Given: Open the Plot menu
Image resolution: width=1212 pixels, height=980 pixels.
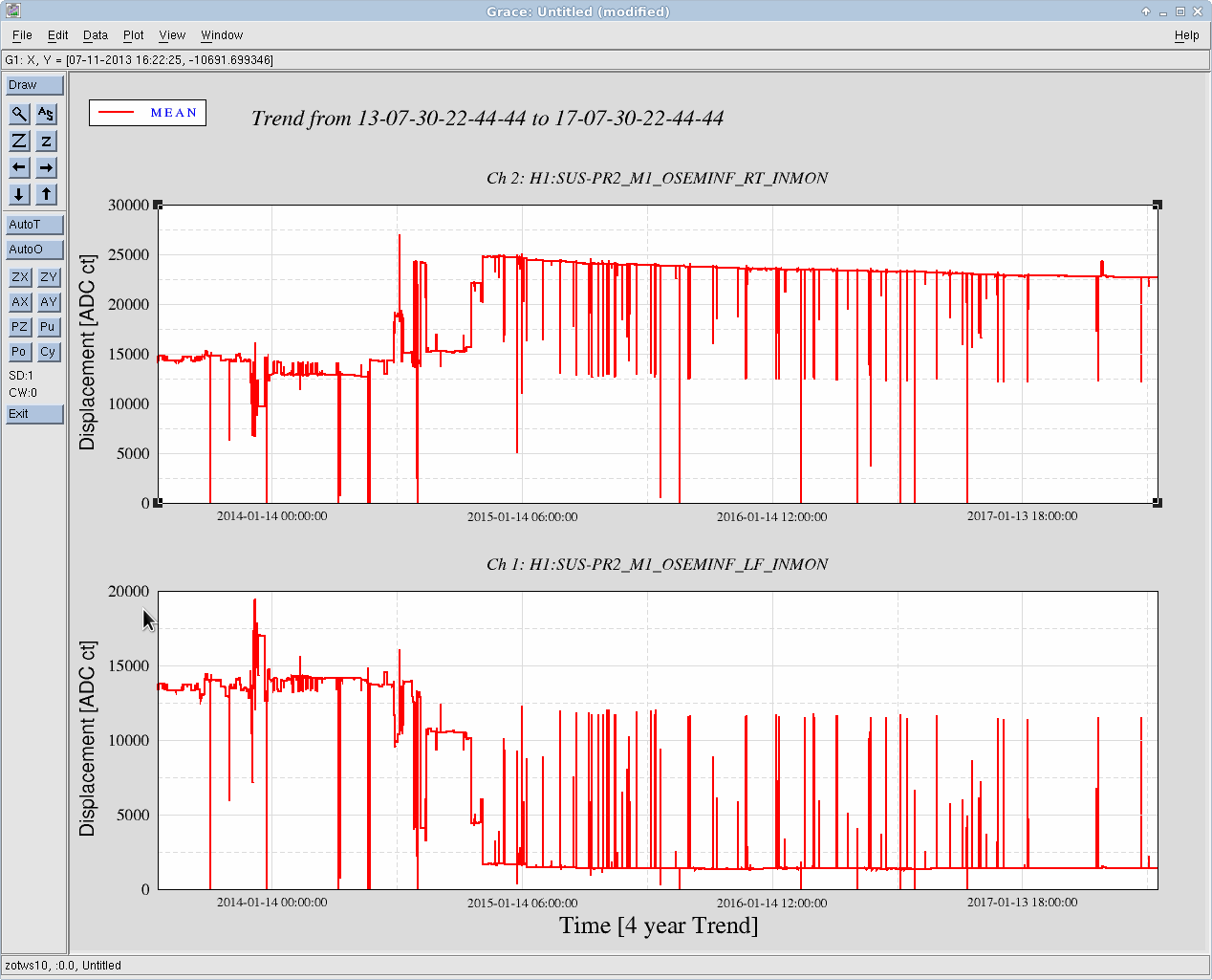Looking at the screenshot, I should (x=134, y=35).
